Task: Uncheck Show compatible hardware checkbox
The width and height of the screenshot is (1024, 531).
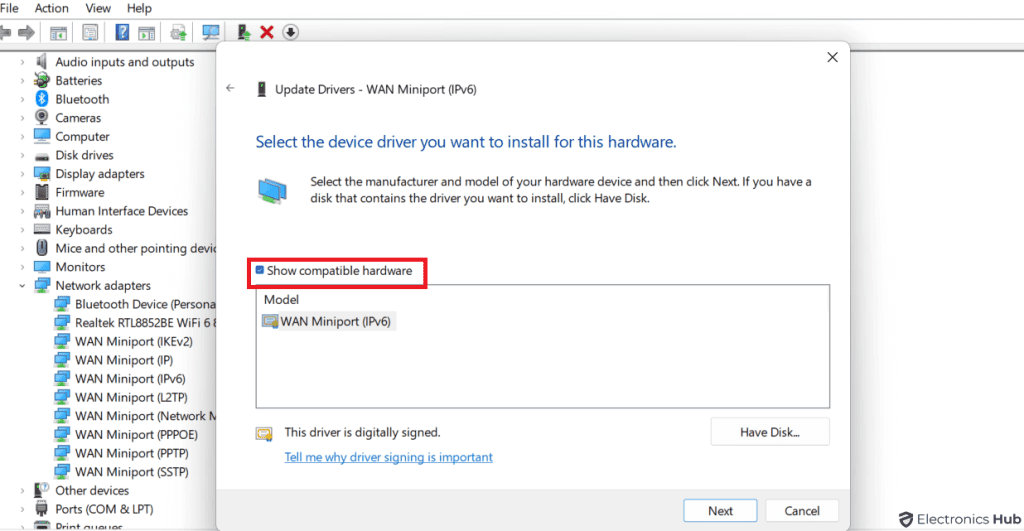Action: coord(259,270)
